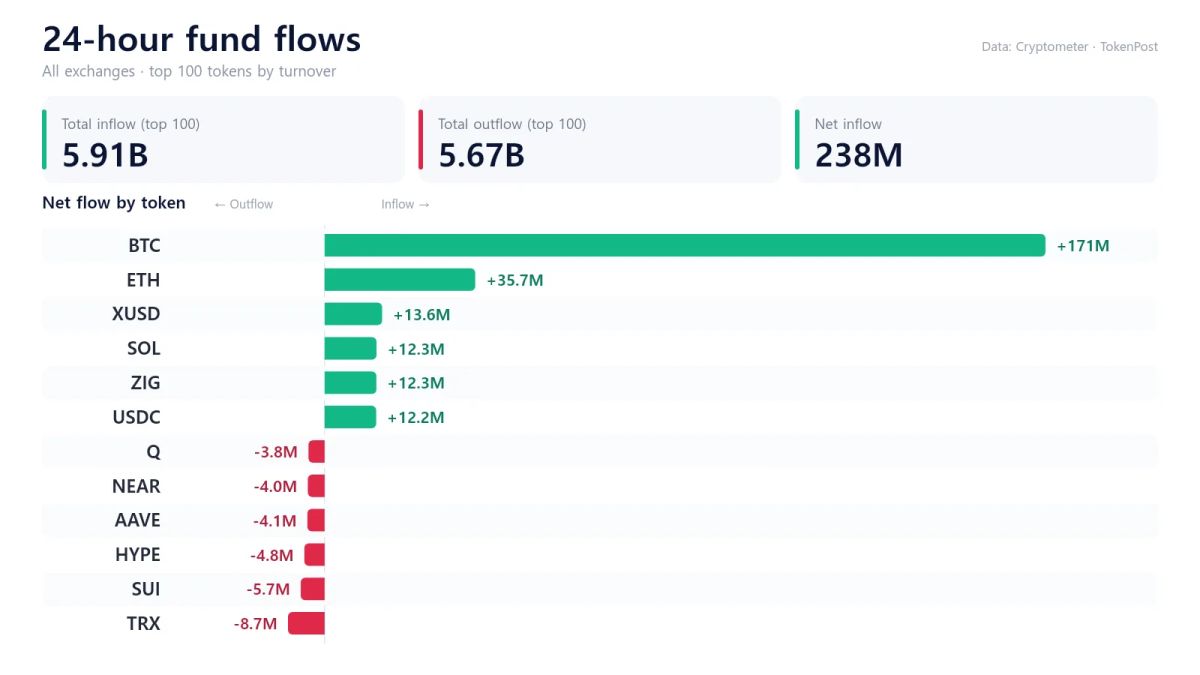The height and width of the screenshot is (675, 1200).
Task: Select the AAVE token label
Action: tap(138, 520)
